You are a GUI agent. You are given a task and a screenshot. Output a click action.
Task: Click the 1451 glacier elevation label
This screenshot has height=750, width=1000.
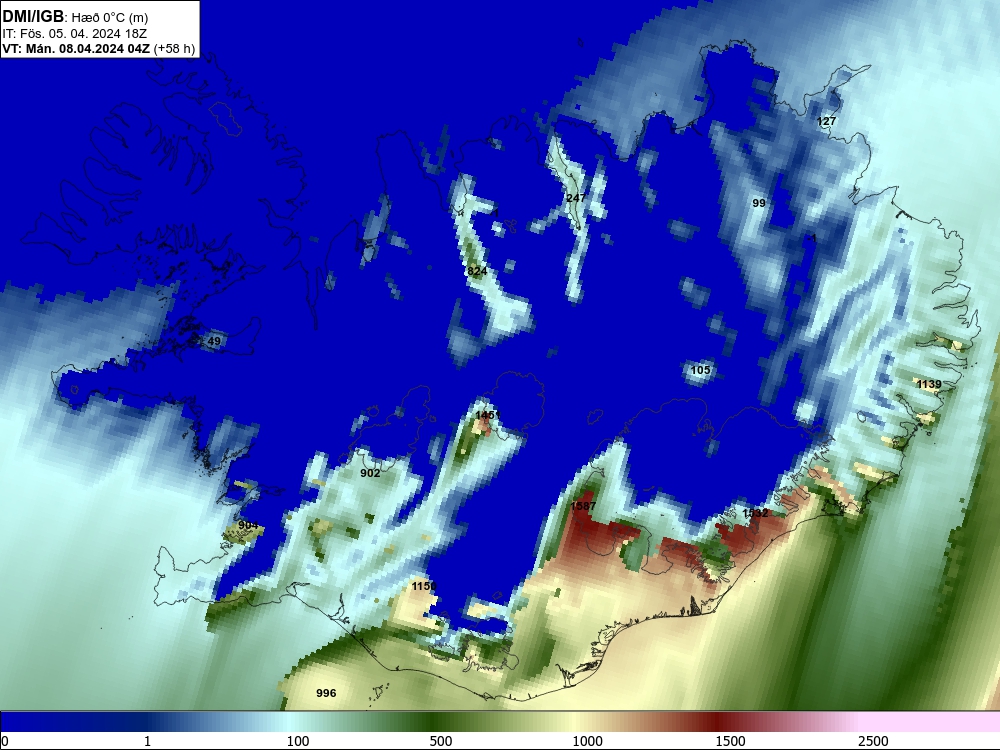488,415
